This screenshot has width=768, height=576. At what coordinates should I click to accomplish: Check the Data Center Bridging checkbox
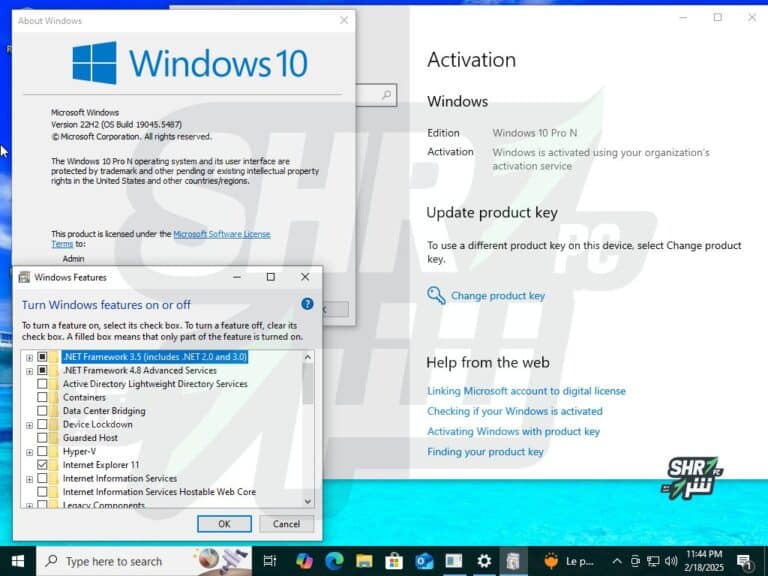(42, 411)
